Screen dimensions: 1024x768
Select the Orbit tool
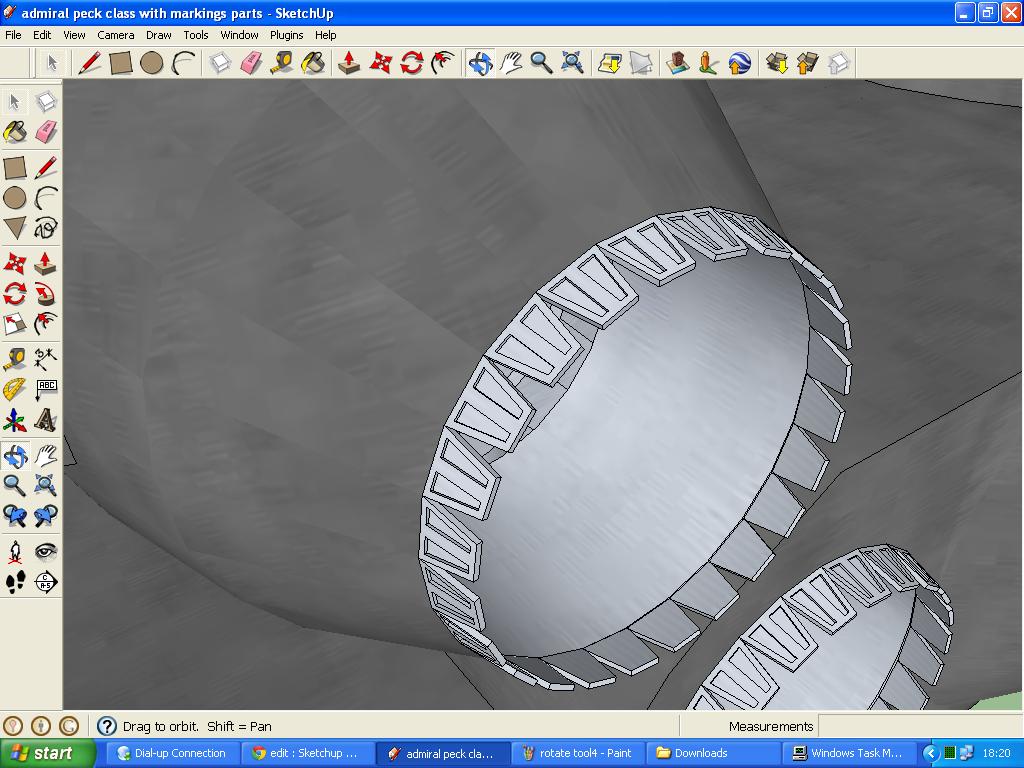[480, 63]
